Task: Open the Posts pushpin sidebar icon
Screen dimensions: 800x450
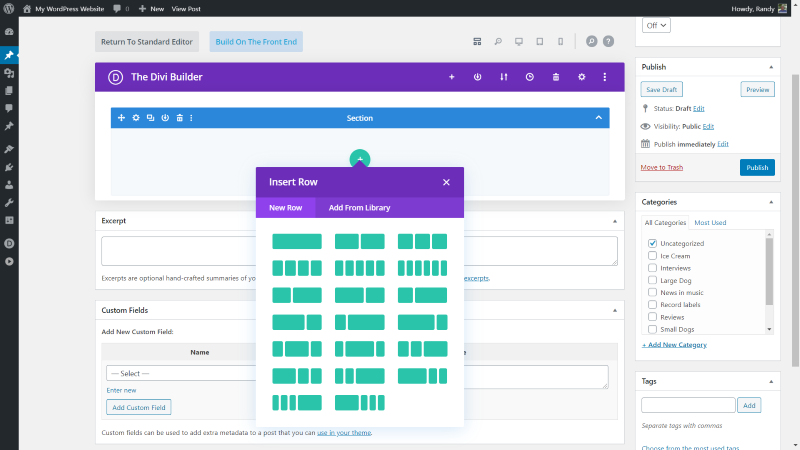Action: click(9, 55)
